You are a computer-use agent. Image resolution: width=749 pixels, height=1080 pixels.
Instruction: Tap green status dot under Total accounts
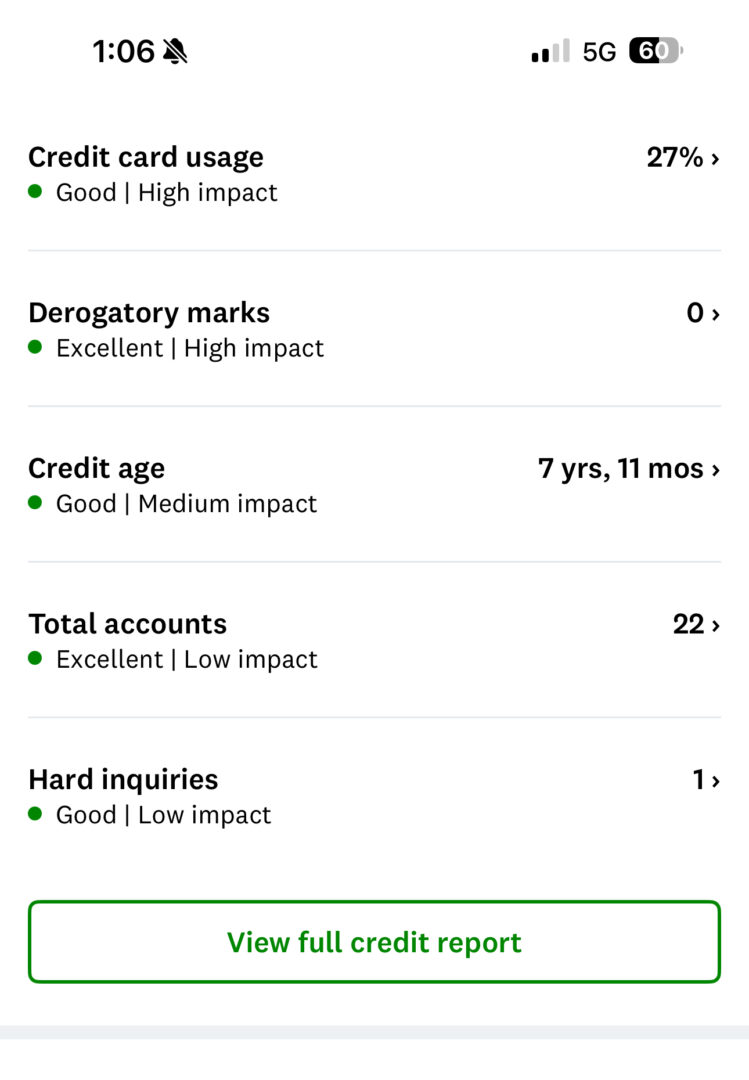(36, 659)
